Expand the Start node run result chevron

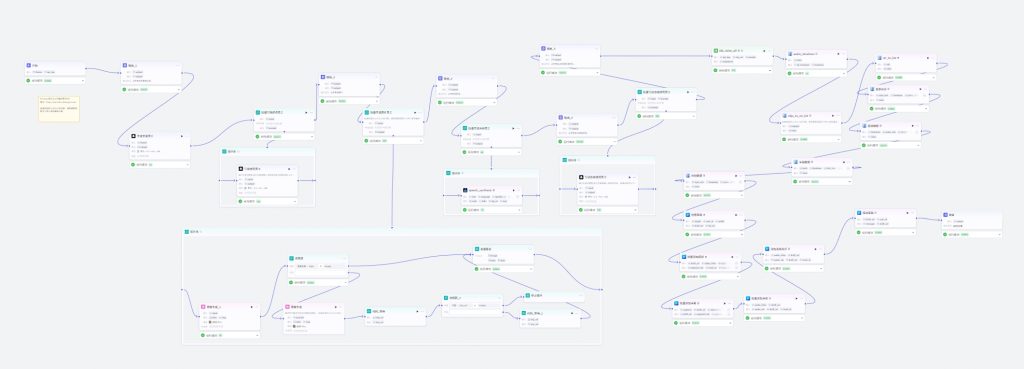click(x=82, y=80)
